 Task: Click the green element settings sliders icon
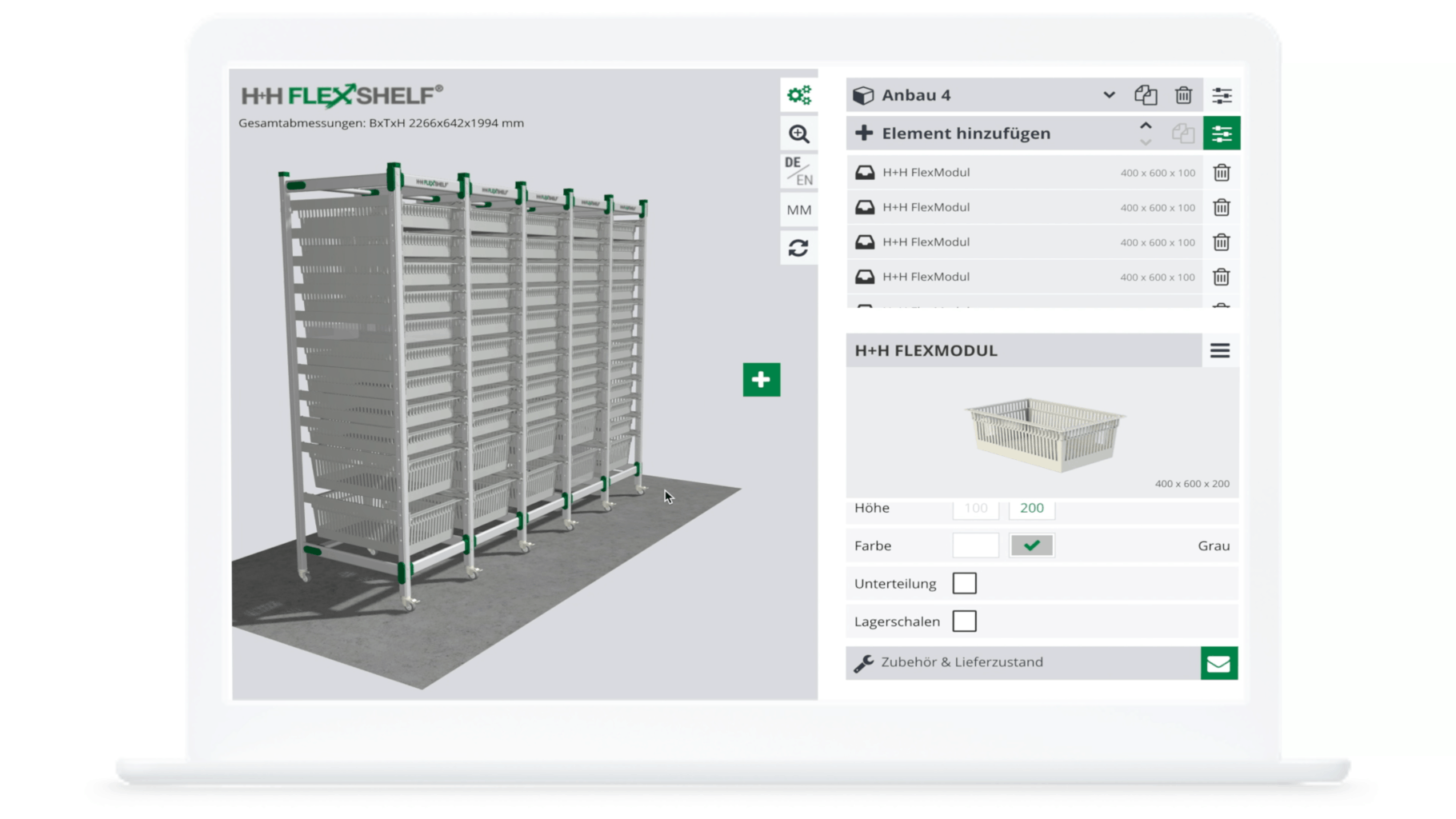1222,134
